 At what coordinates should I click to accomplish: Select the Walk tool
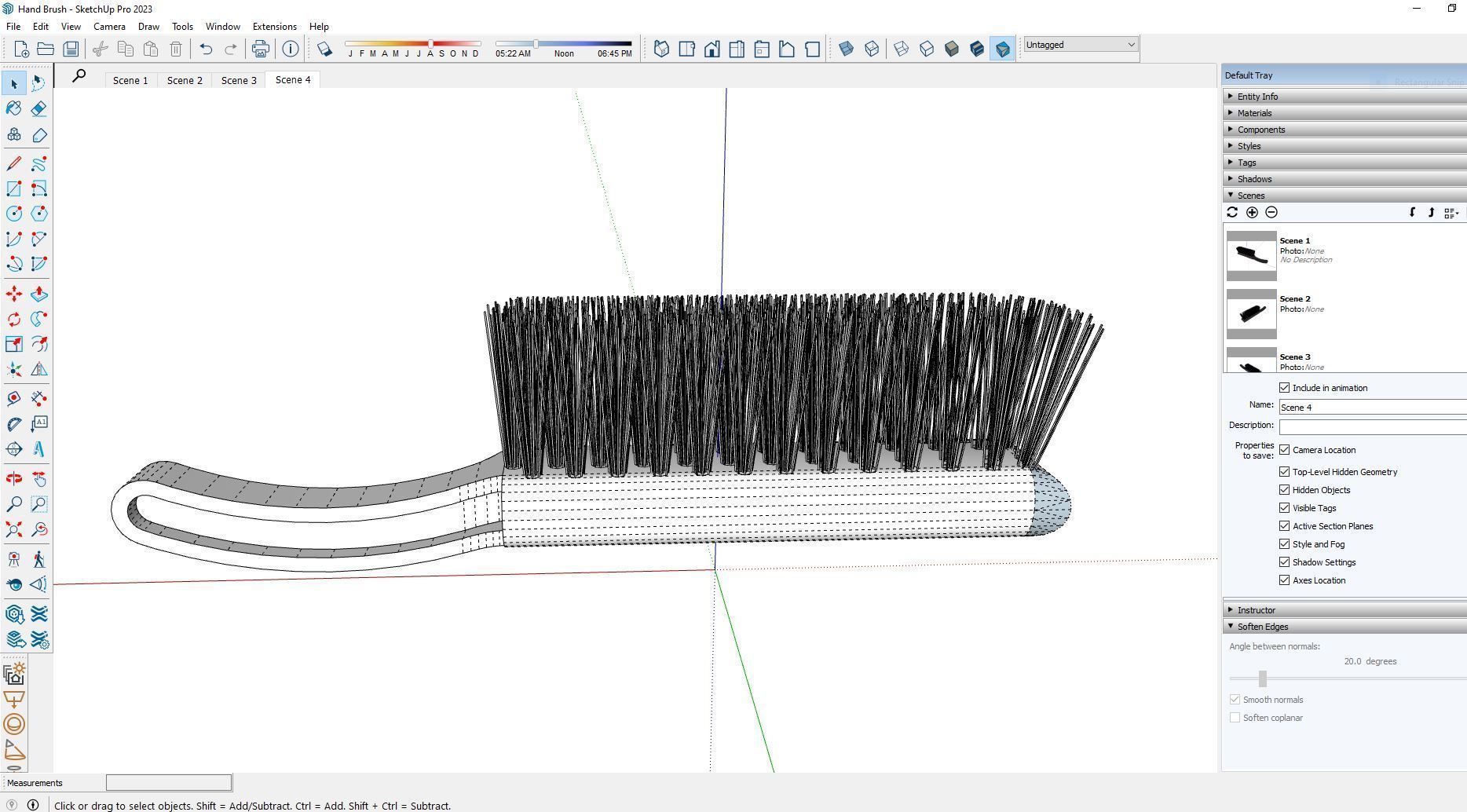[x=38, y=559]
